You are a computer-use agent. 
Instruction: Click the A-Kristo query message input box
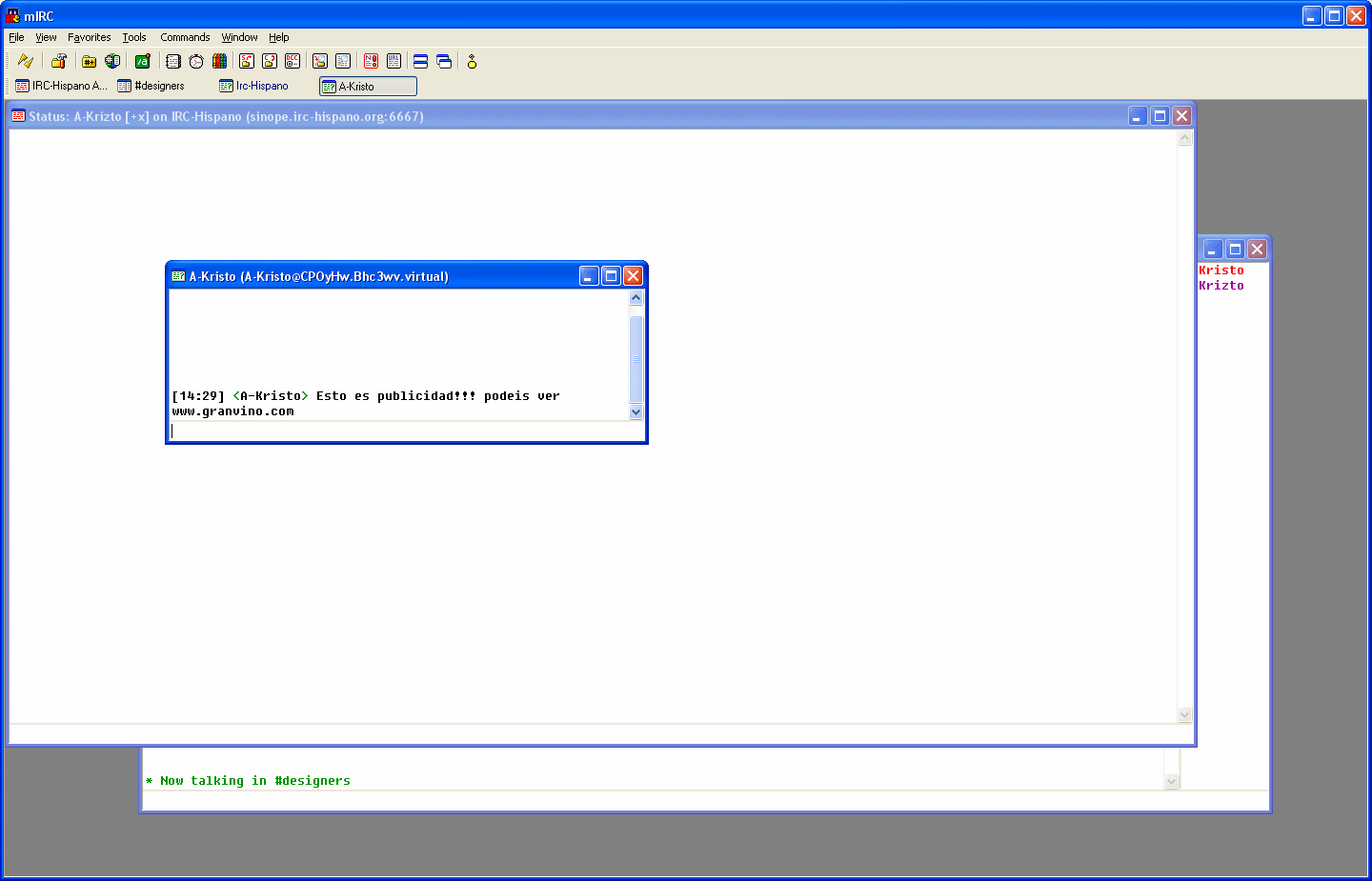point(400,431)
